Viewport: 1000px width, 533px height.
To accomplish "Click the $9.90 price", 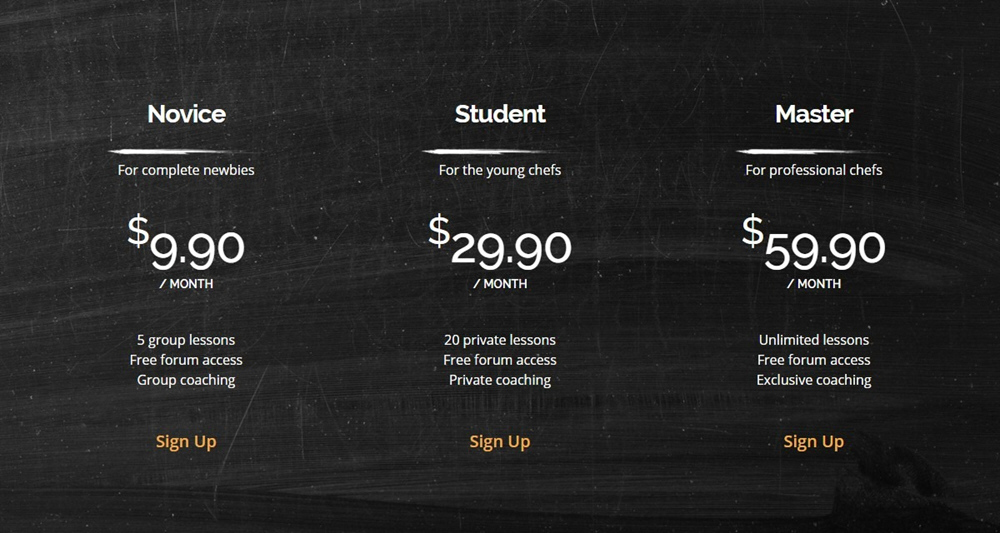I will (x=187, y=245).
